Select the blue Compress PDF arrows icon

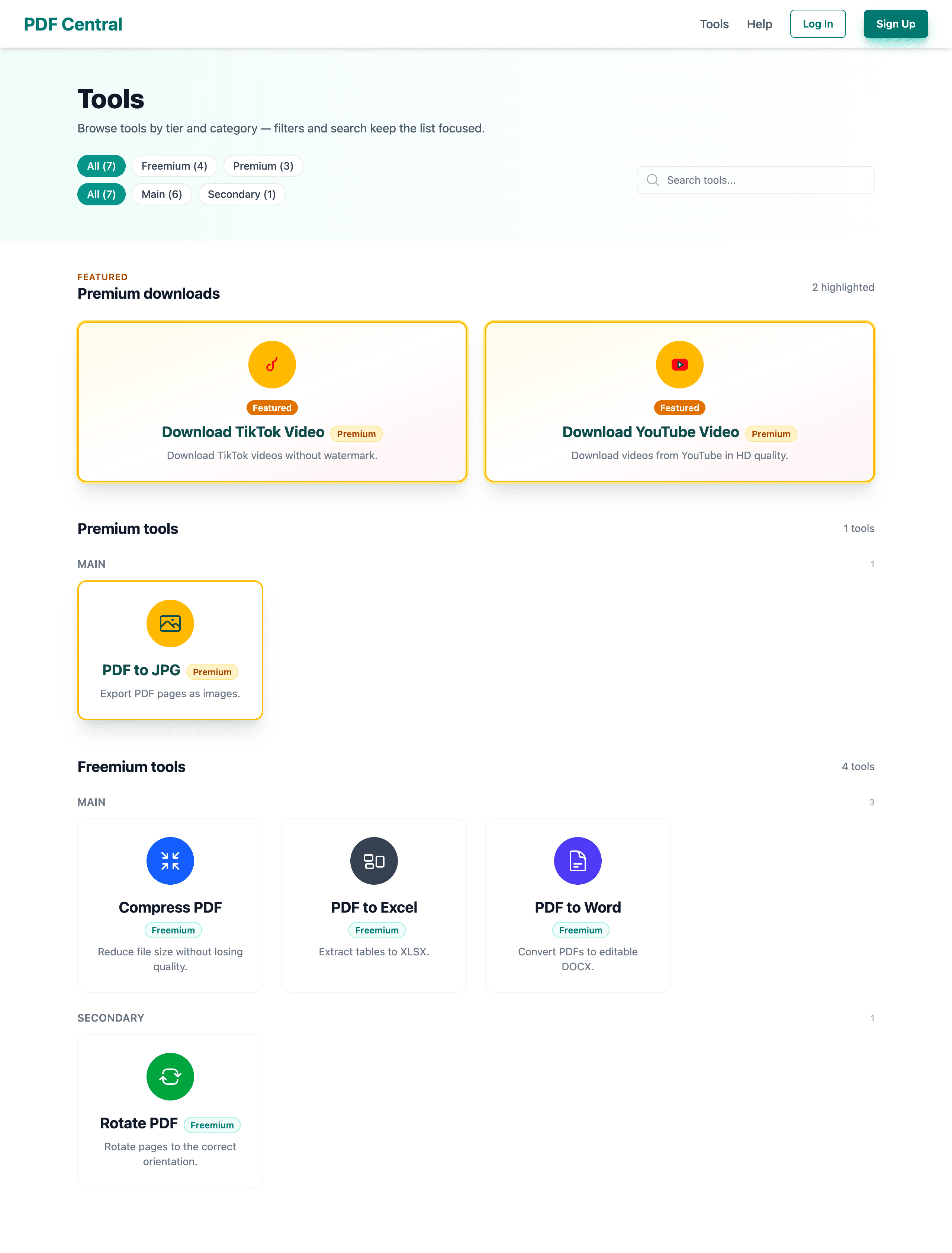coord(170,861)
